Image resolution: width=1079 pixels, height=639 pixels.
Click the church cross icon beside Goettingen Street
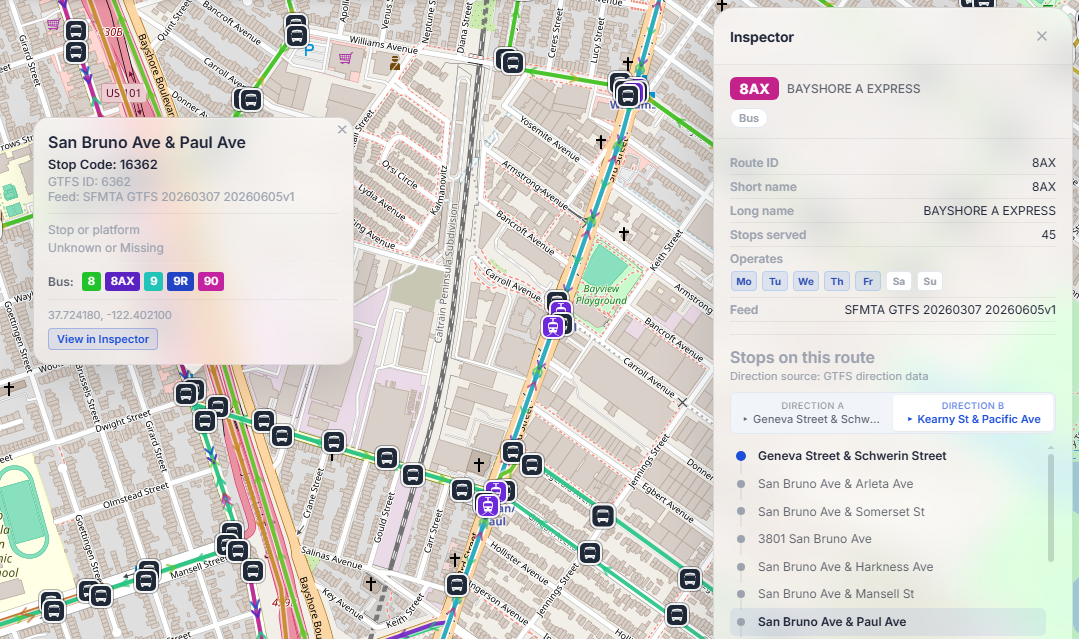pyautogui.click(x=8, y=389)
